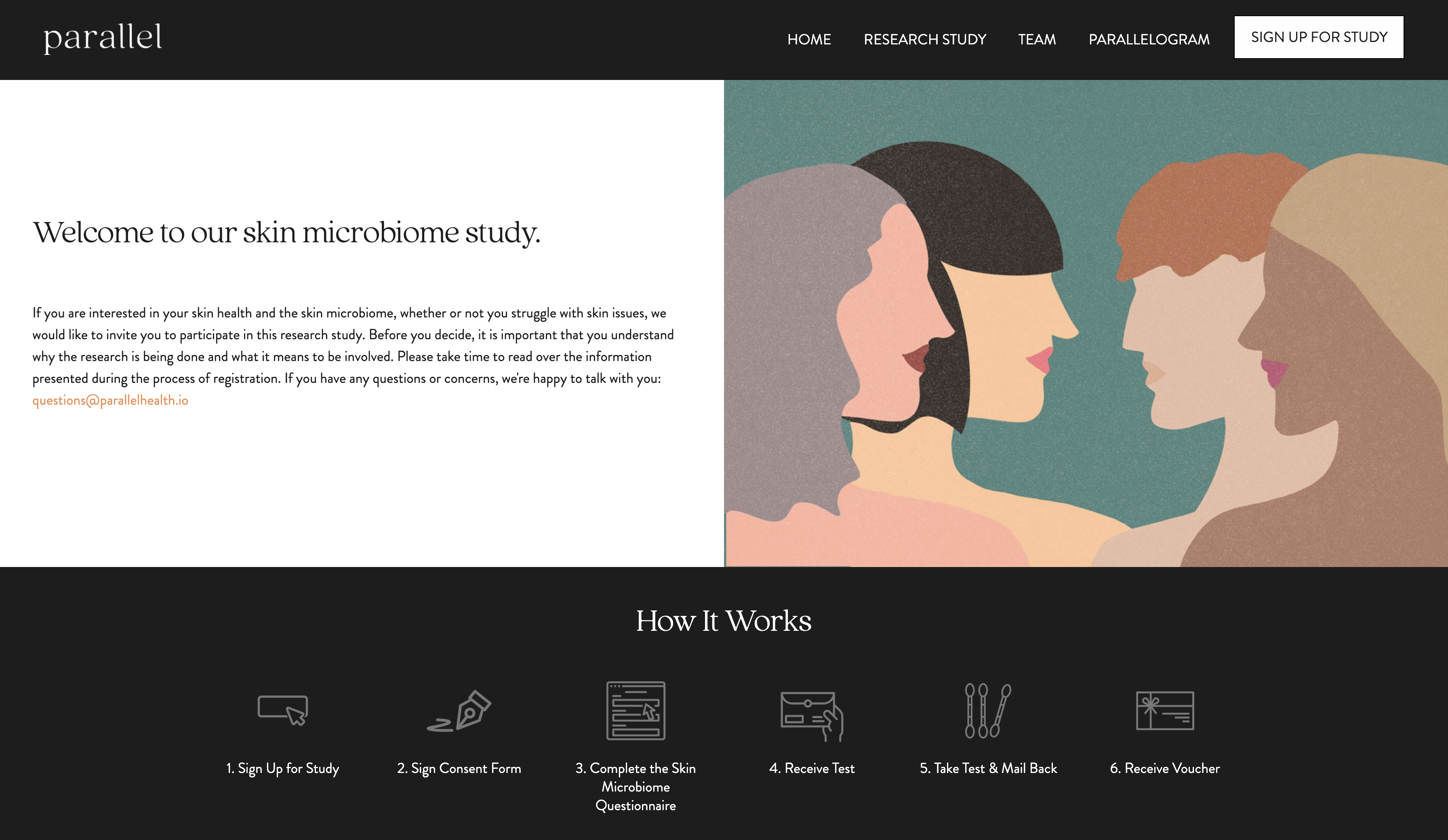Click the parallel logo

click(103, 38)
